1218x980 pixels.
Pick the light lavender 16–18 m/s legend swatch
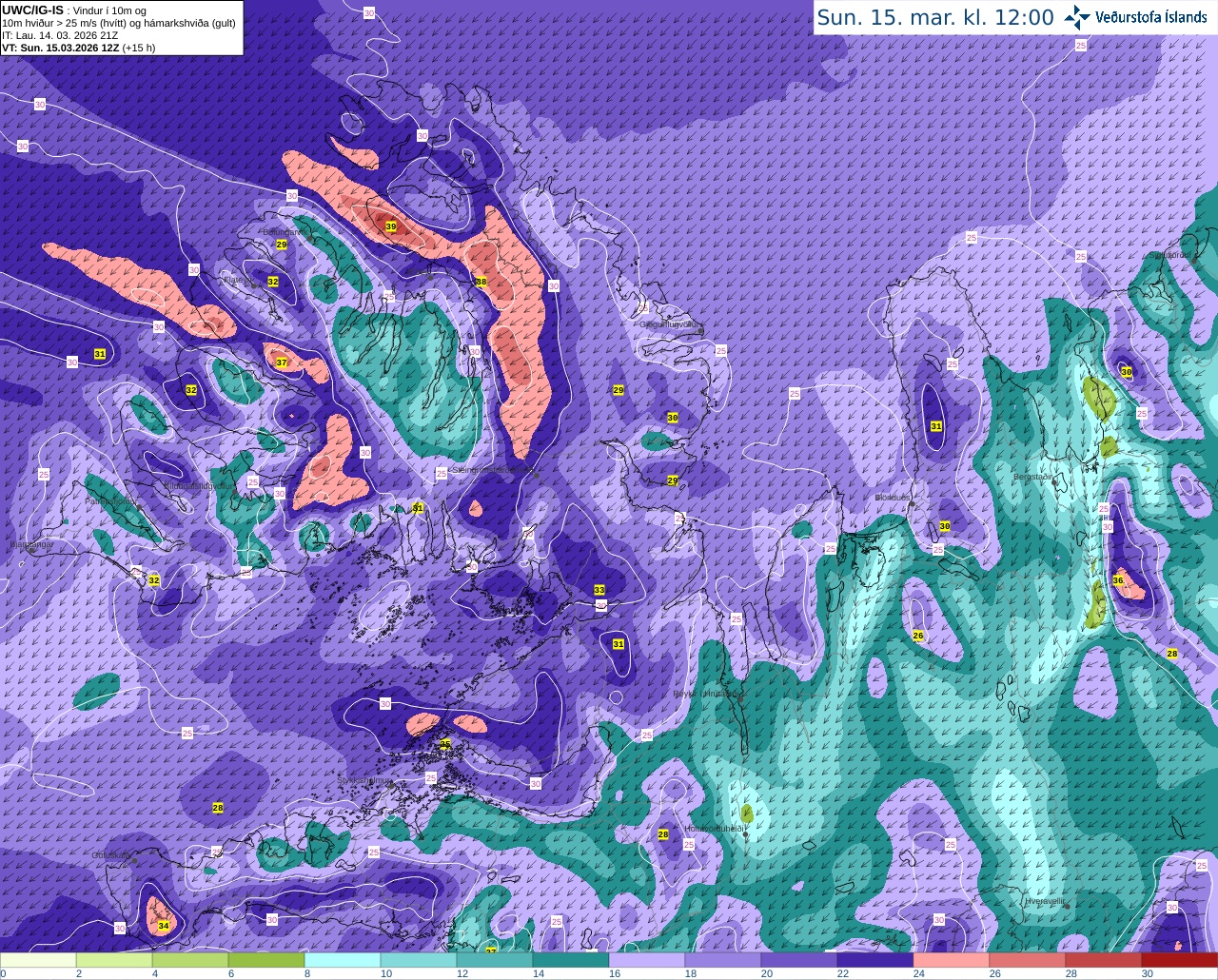click(647, 960)
